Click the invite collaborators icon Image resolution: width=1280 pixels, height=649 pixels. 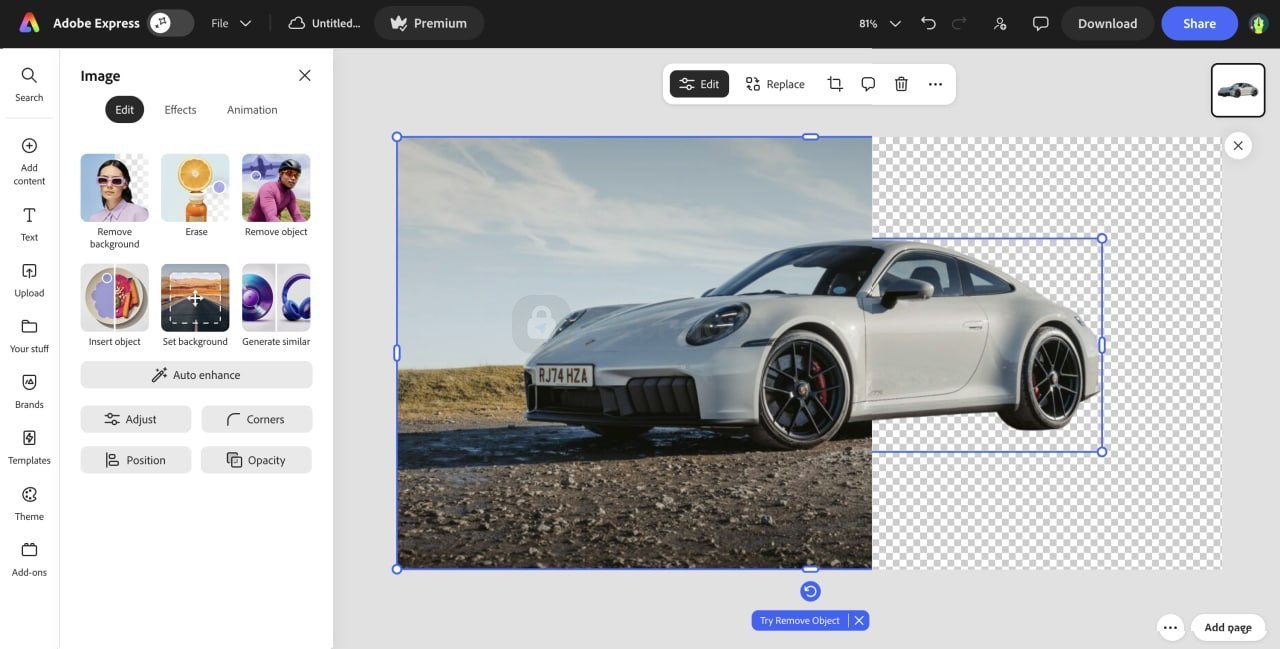[1000, 23]
